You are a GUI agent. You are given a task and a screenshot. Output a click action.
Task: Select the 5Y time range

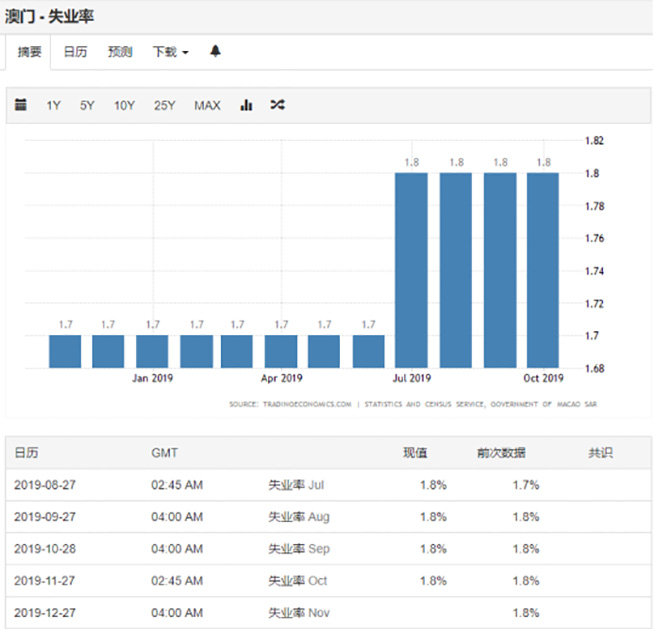tap(87, 105)
